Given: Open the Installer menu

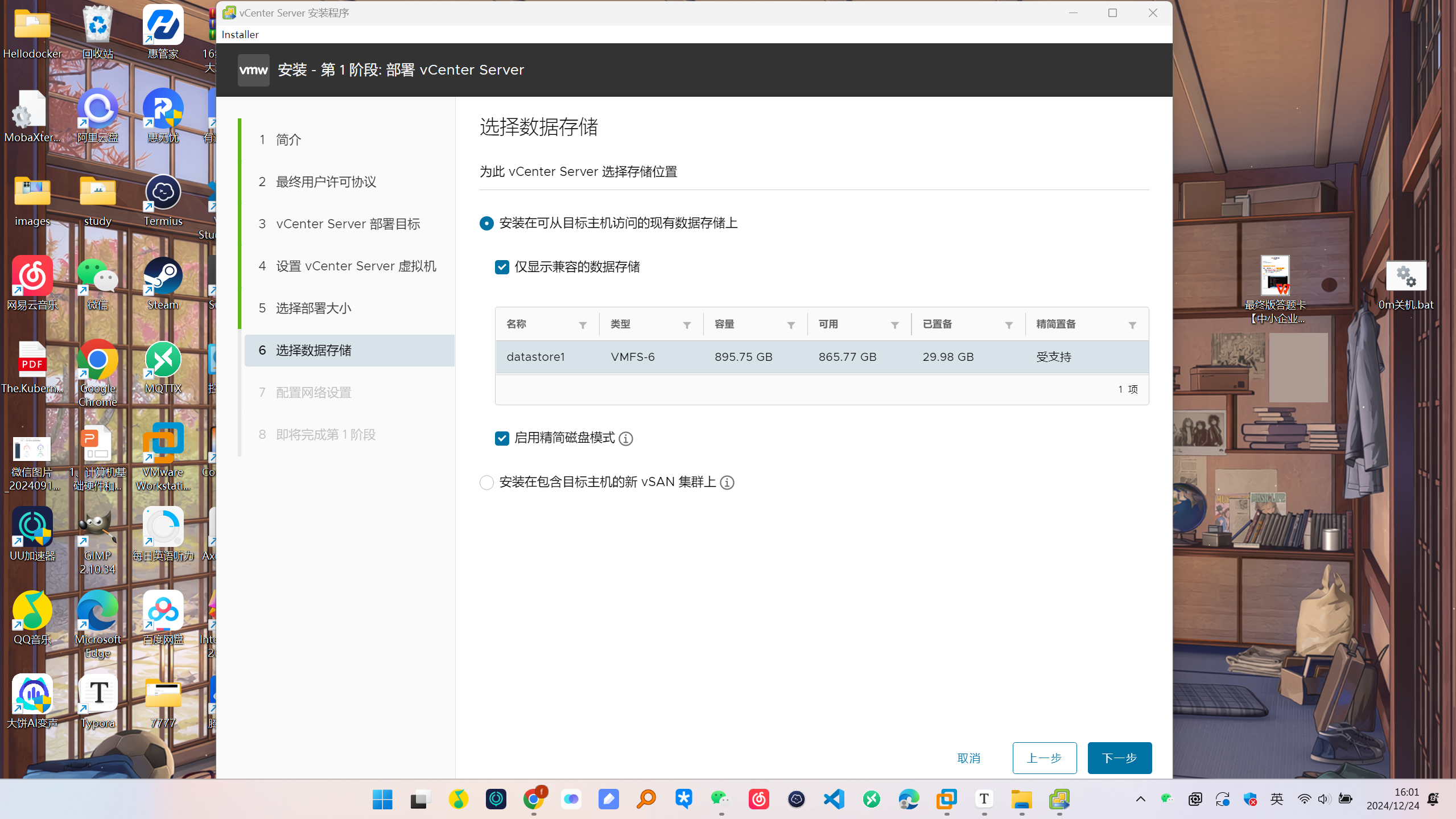Looking at the screenshot, I should 240,34.
